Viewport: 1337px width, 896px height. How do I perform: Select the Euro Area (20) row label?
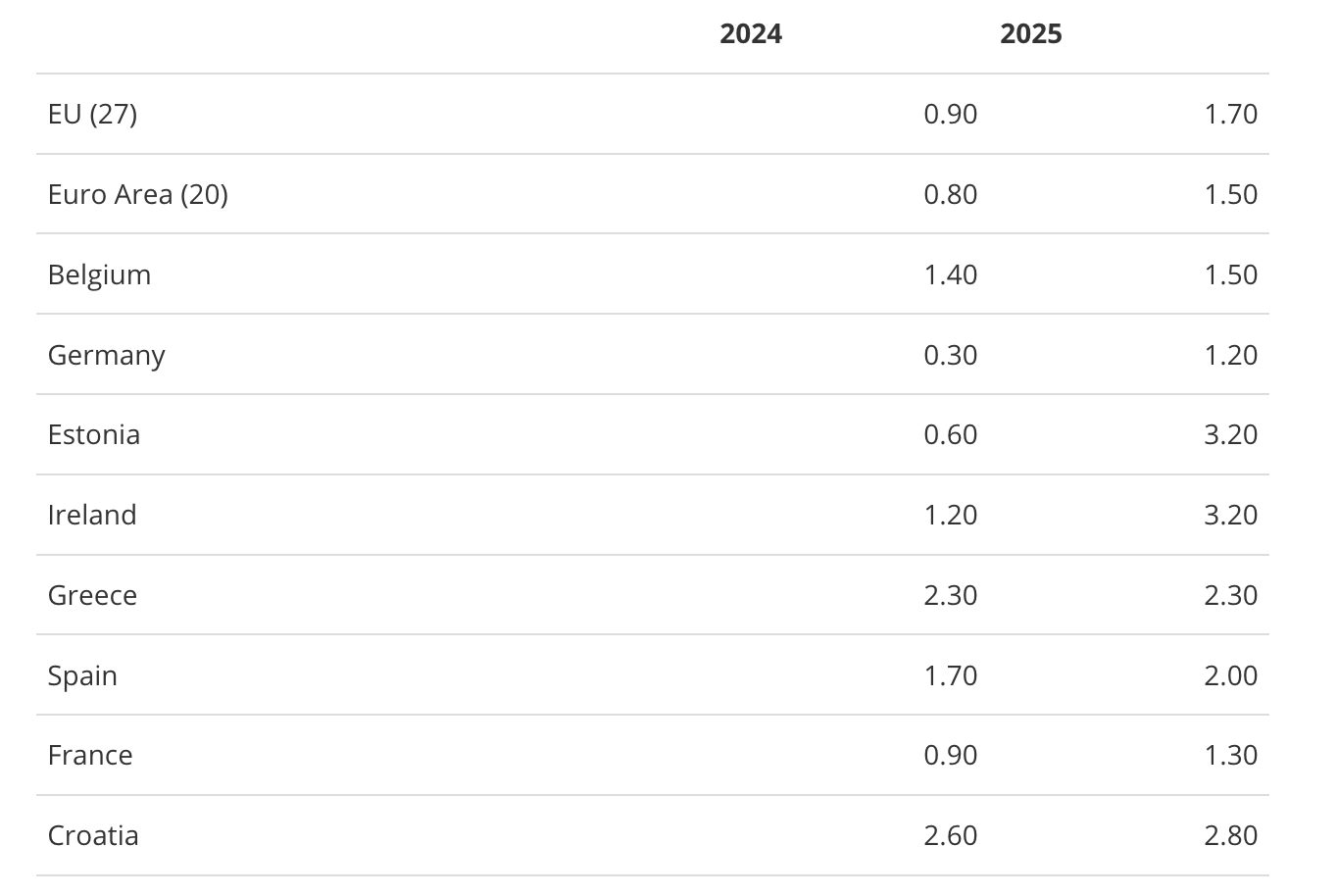click(138, 194)
